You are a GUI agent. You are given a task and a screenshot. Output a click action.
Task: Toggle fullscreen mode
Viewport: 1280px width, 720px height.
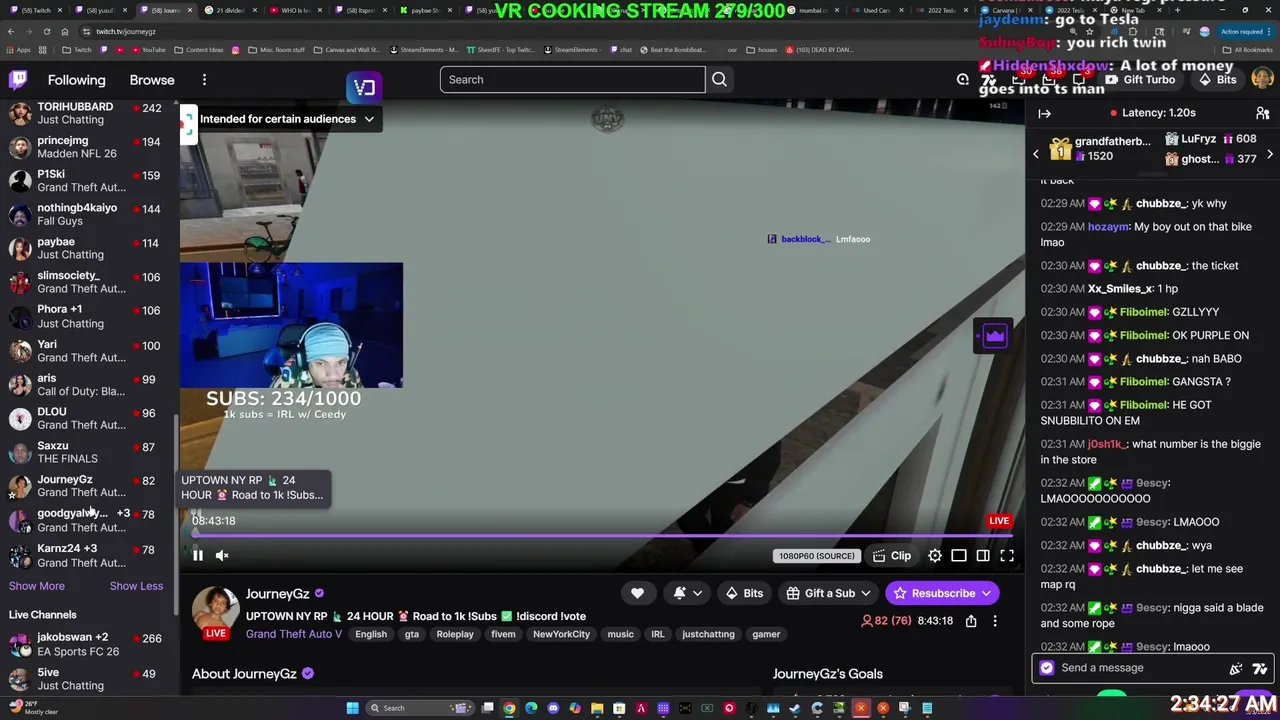coord(1007,556)
